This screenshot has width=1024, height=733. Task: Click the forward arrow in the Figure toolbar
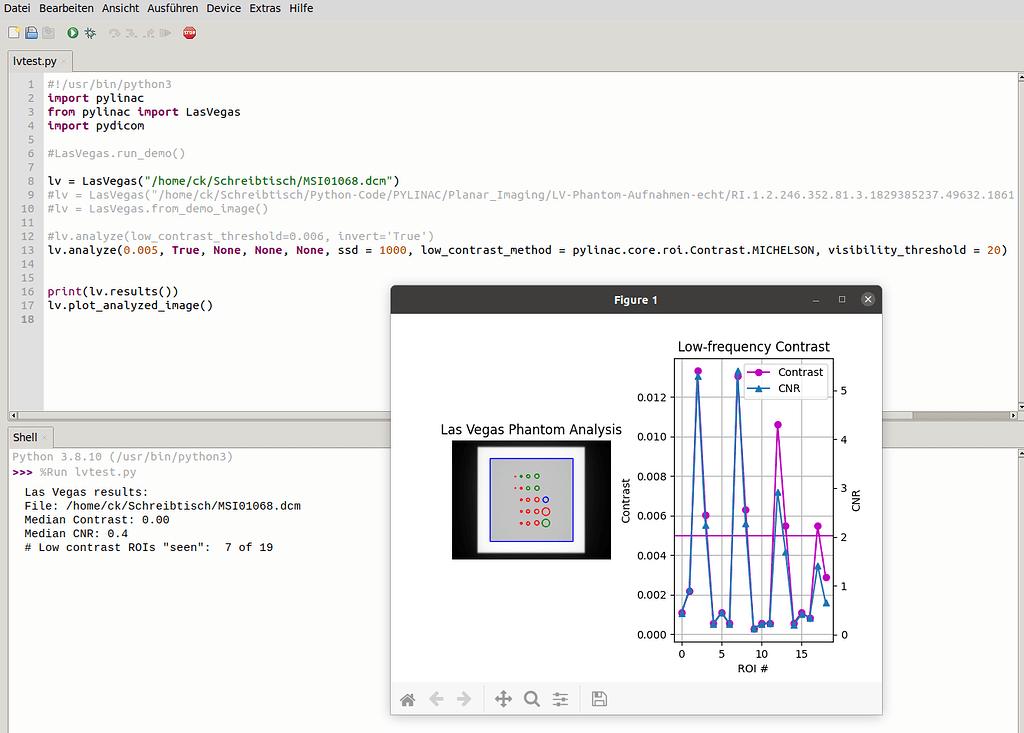click(x=464, y=699)
